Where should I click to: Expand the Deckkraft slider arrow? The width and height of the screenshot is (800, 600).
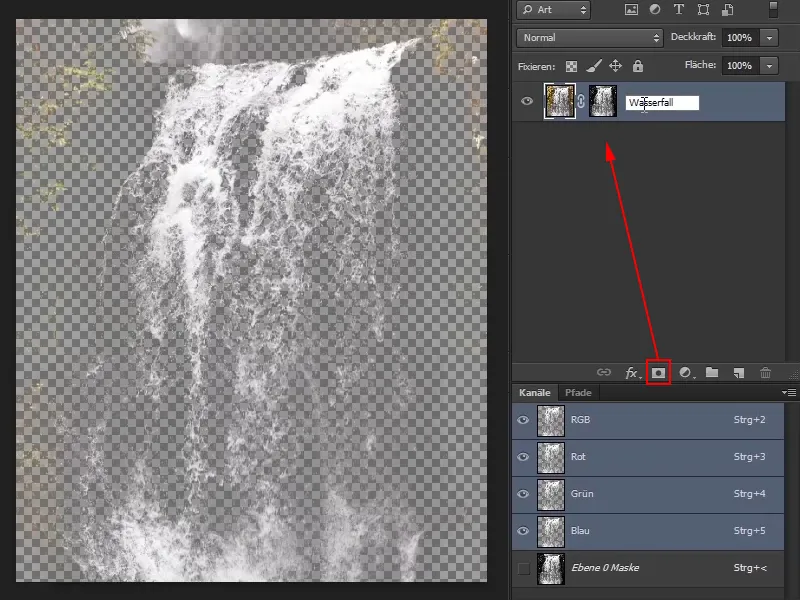pyautogui.click(x=769, y=38)
